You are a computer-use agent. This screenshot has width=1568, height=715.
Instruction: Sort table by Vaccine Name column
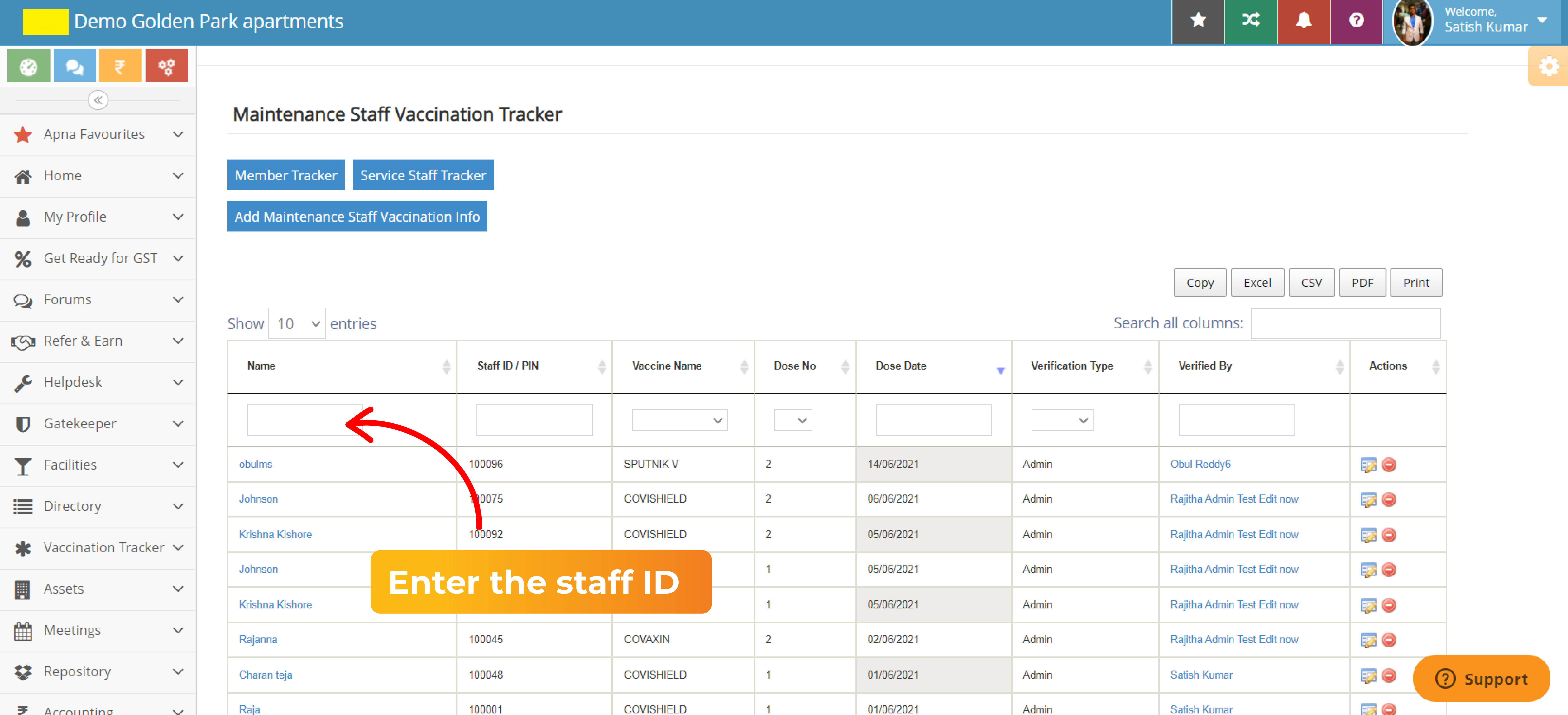pos(683,366)
